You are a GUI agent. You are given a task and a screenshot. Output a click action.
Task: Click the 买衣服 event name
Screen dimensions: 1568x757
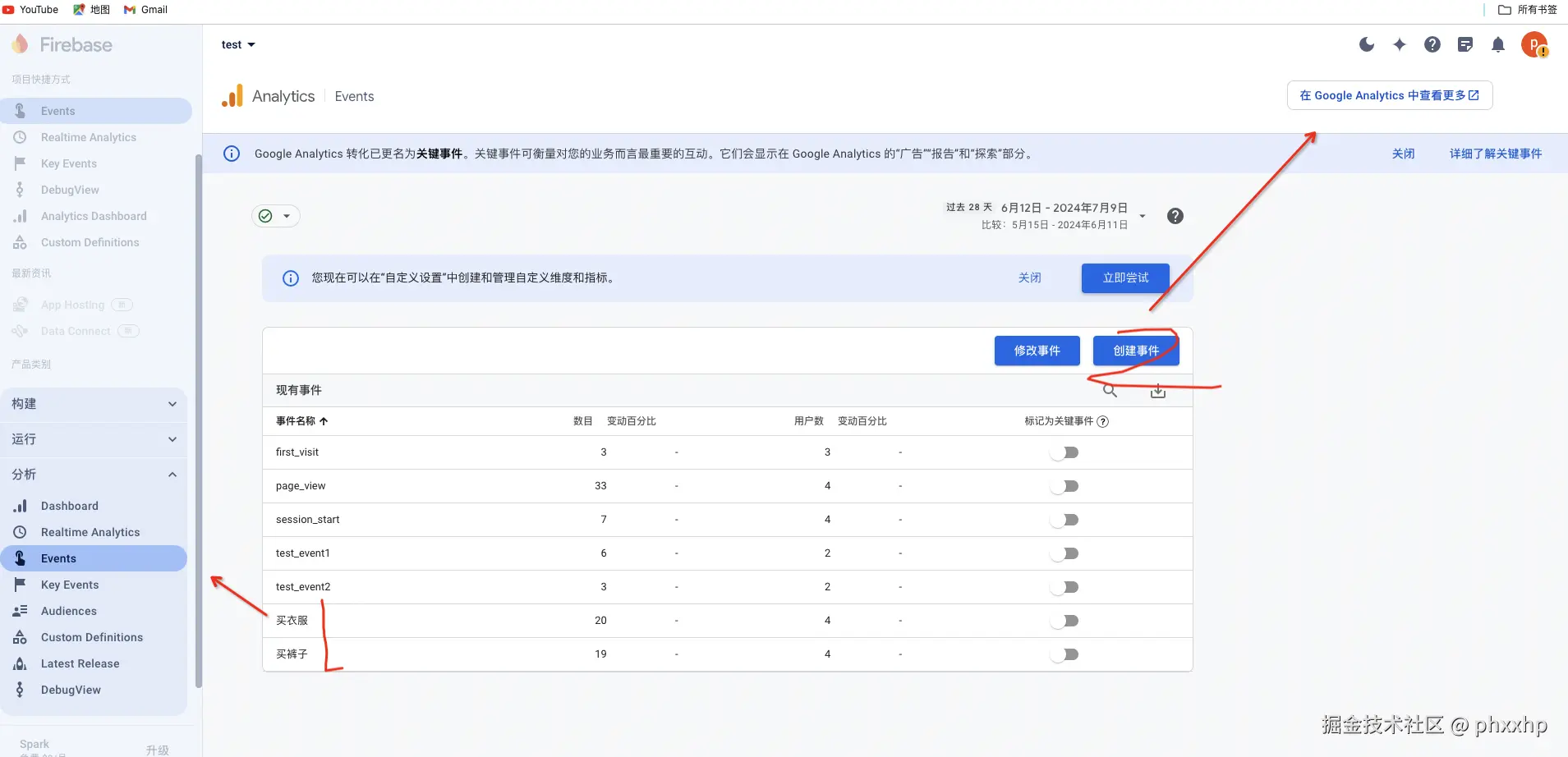point(292,621)
